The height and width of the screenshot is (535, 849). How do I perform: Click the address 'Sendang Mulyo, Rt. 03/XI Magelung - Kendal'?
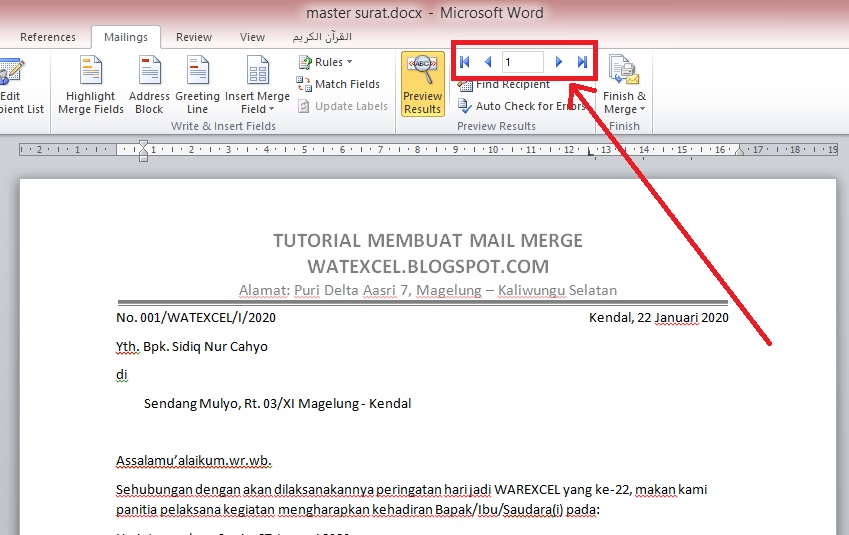(x=277, y=403)
